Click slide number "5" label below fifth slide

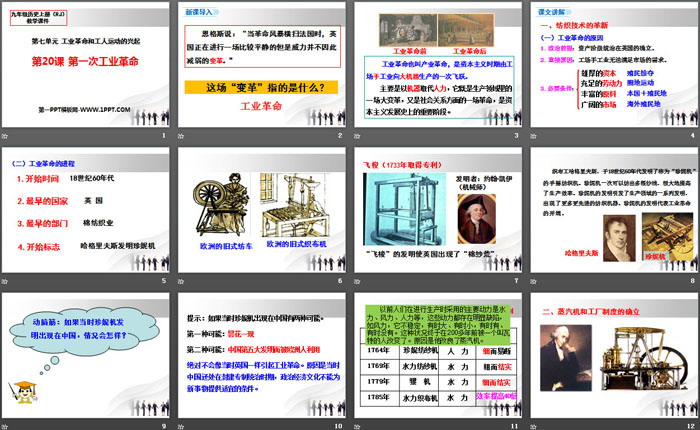tap(164, 281)
